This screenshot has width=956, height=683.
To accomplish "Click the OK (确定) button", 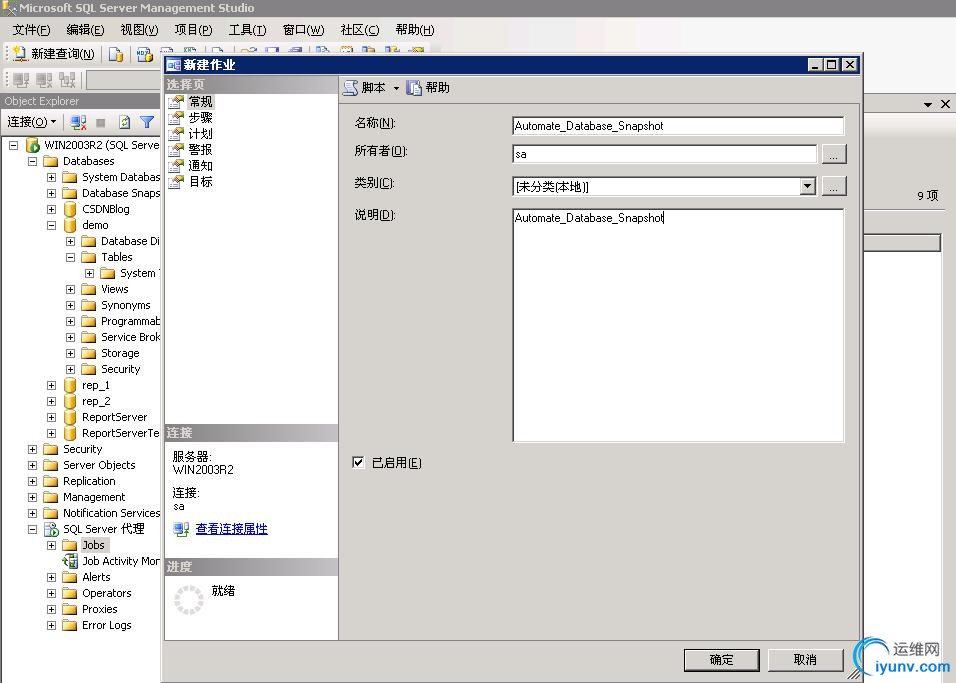I will pyautogui.click(x=721, y=659).
